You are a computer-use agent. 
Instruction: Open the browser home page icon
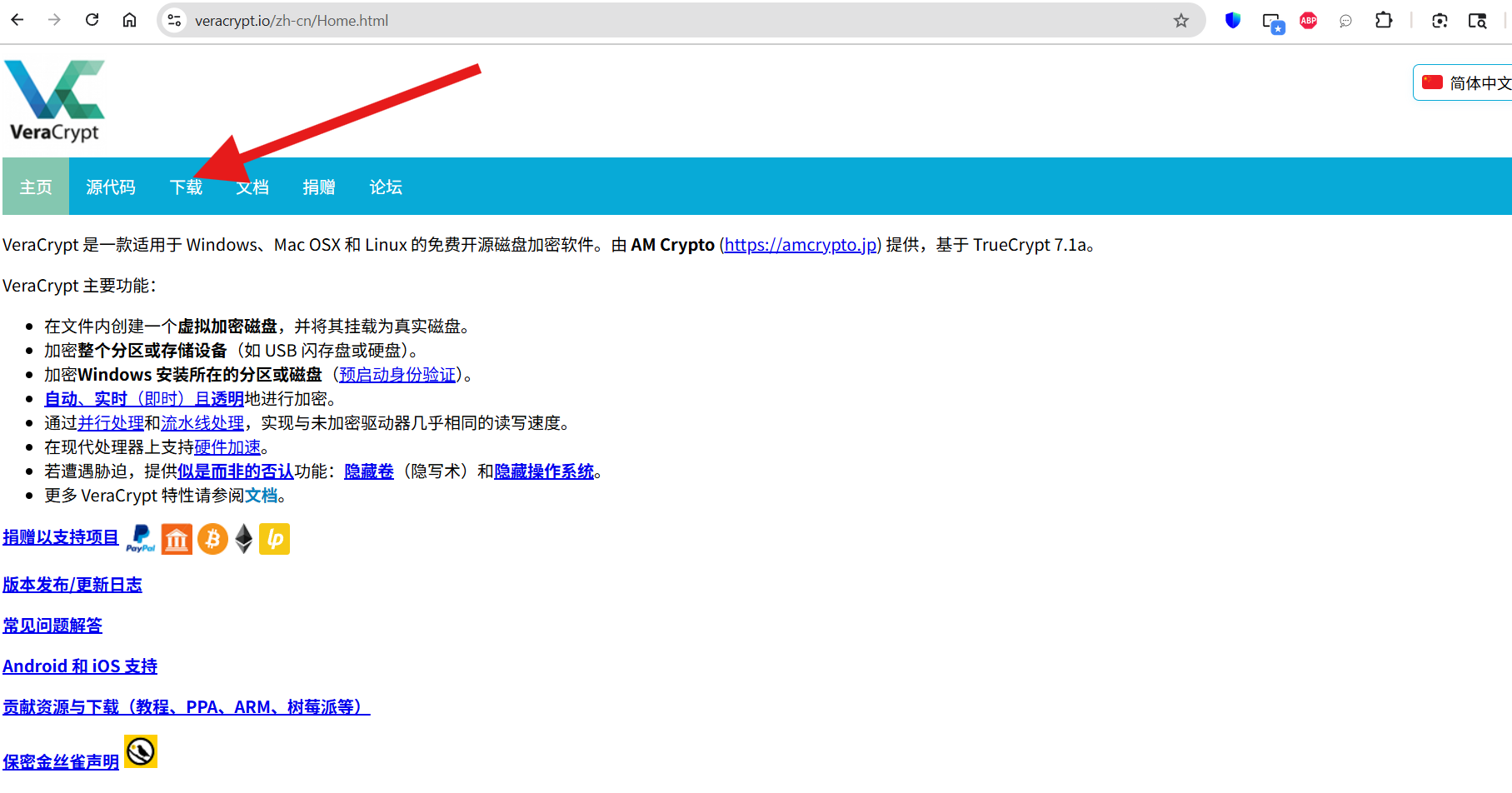[x=129, y=20]
